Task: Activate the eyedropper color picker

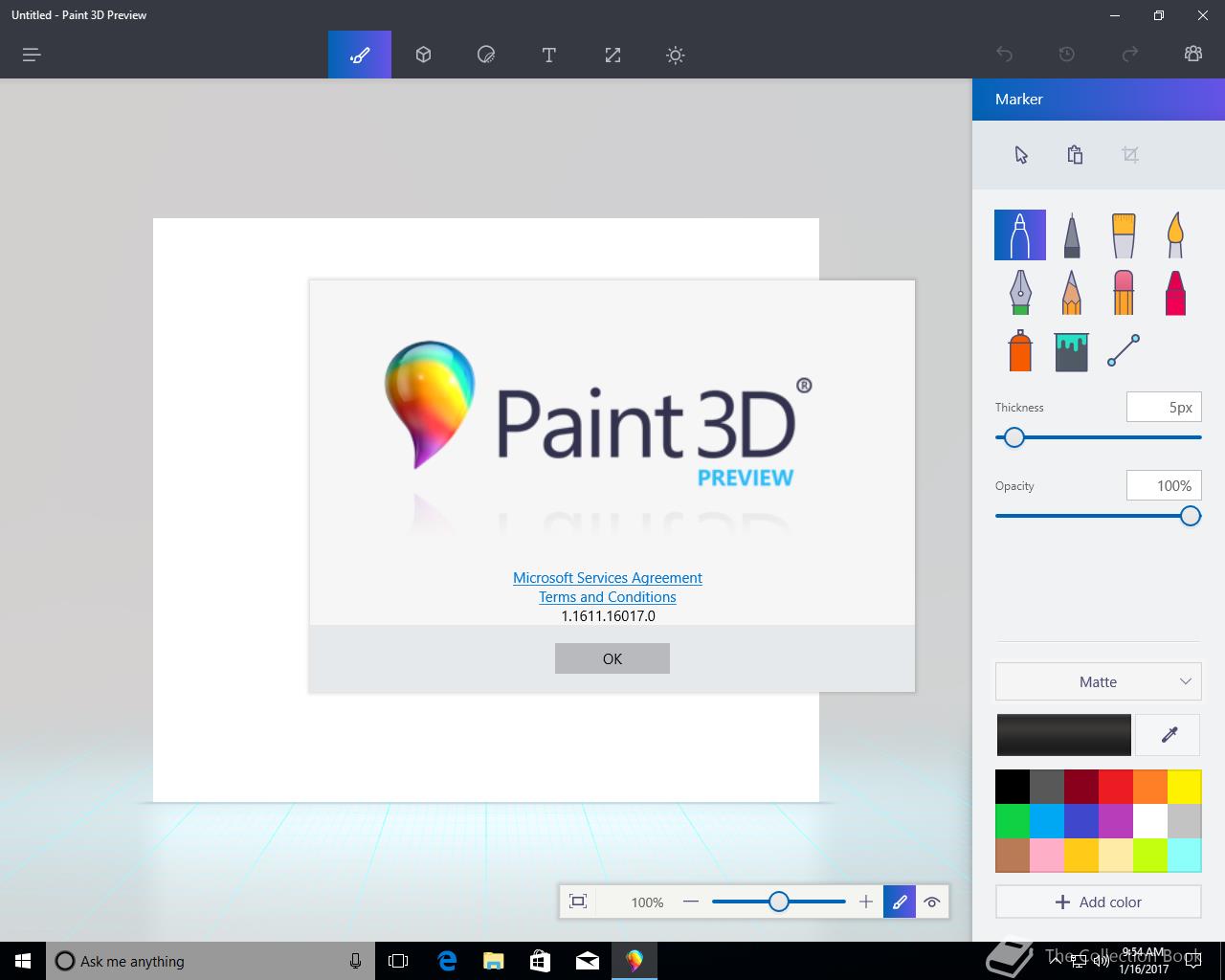Action: coord(1169,735)
